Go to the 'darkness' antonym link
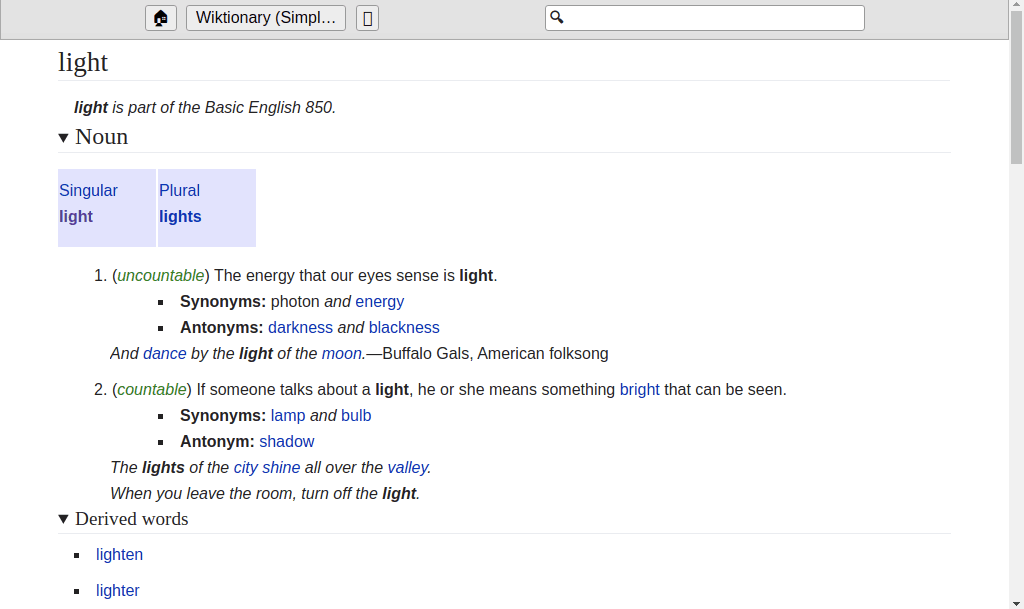Image resolution: width=1024 pixels, height=609 pixels. coord(300,327)
